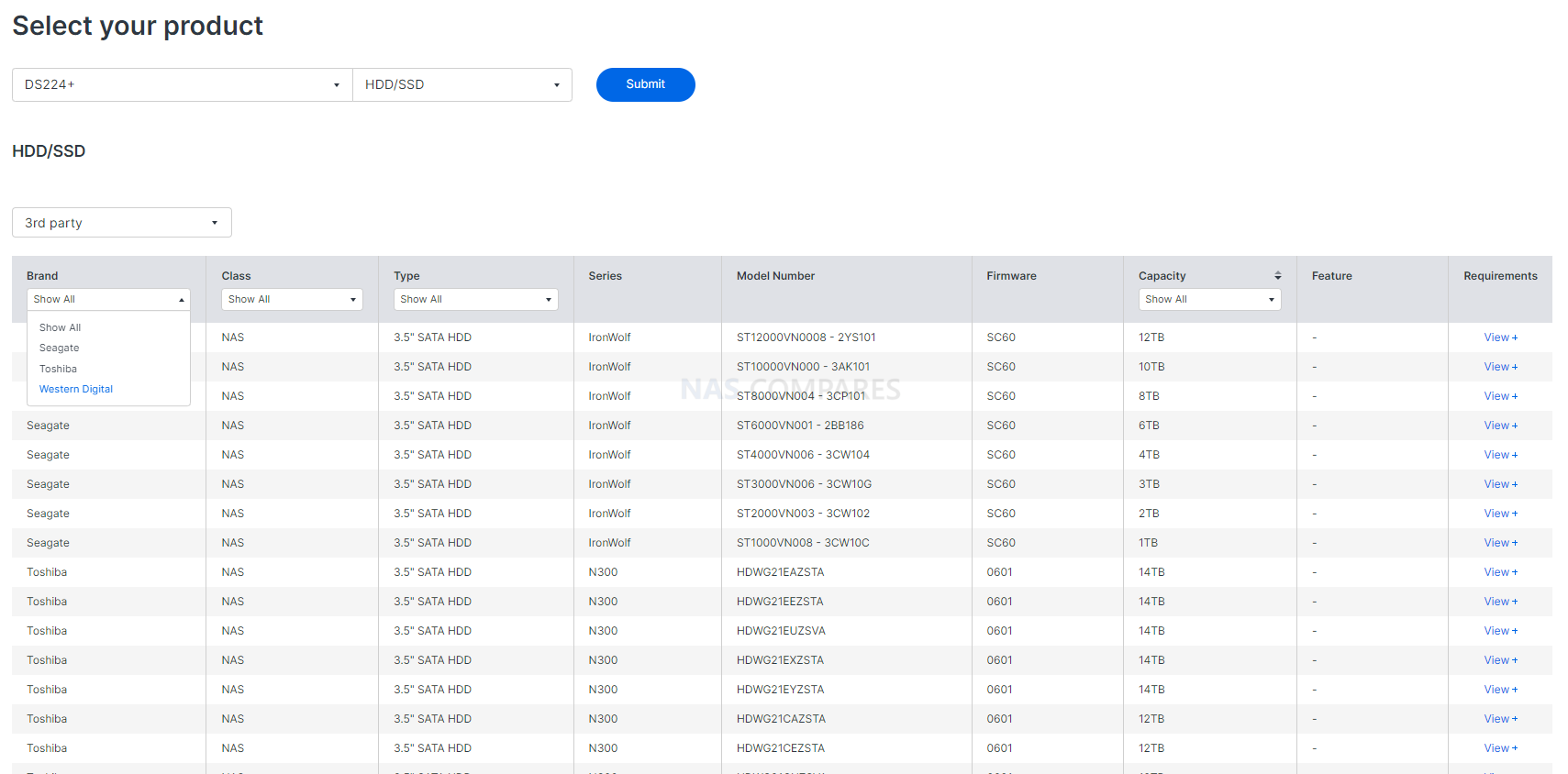Select model cell ST12000VN0008 - 2YS101
1568x774 pixels.
pos(806,337)
